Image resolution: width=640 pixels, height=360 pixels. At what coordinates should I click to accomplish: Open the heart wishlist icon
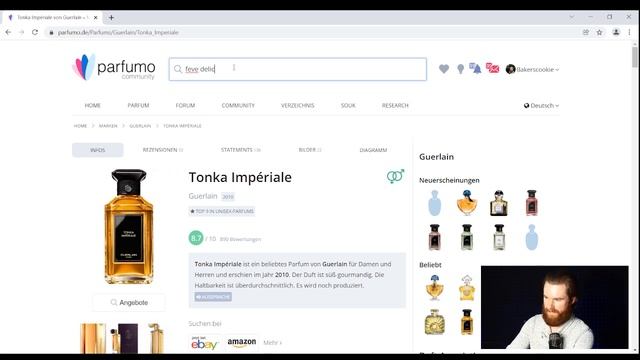click(x=444, y=69)
